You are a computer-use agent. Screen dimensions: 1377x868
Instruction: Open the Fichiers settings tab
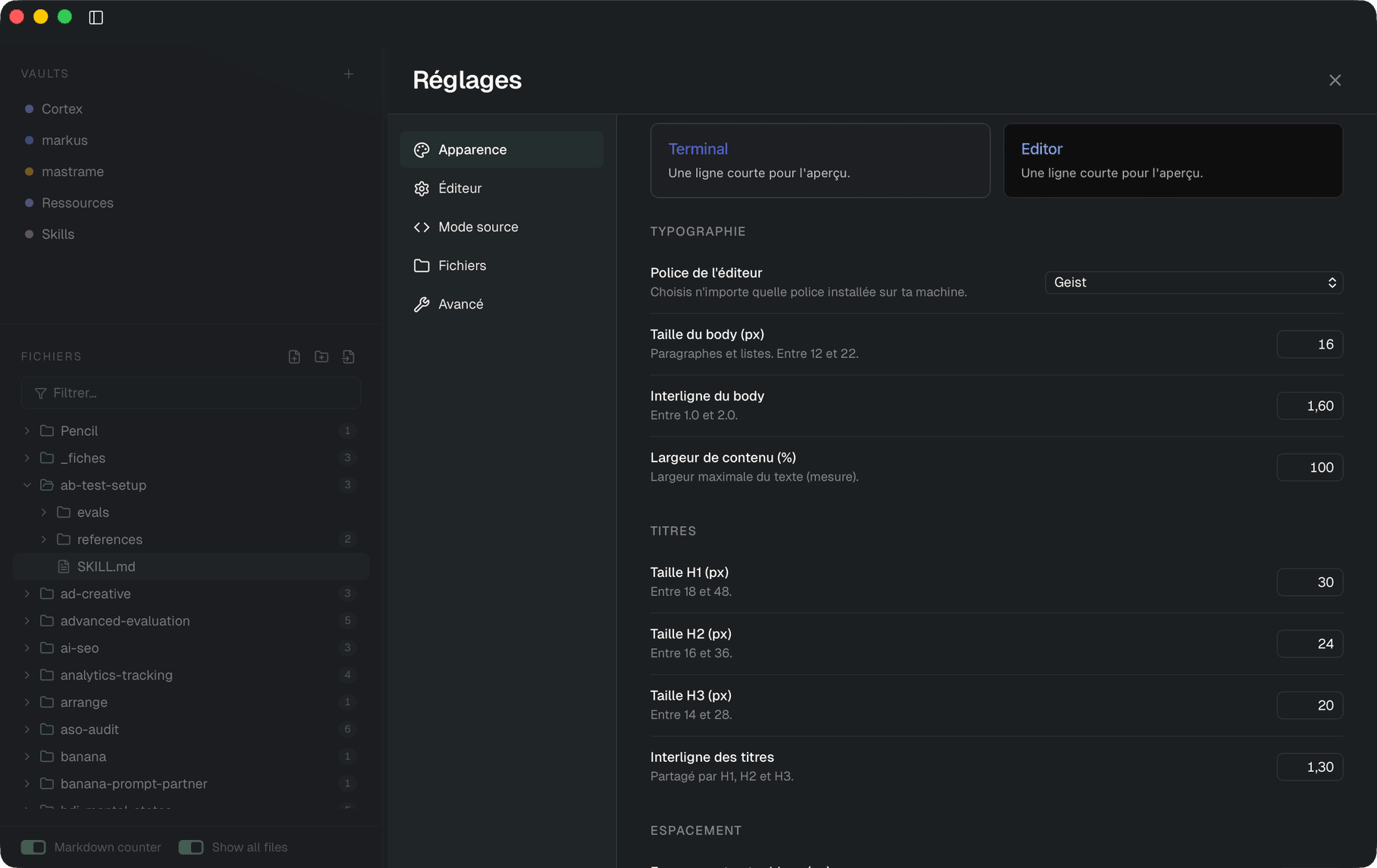[x=501, y=265]
